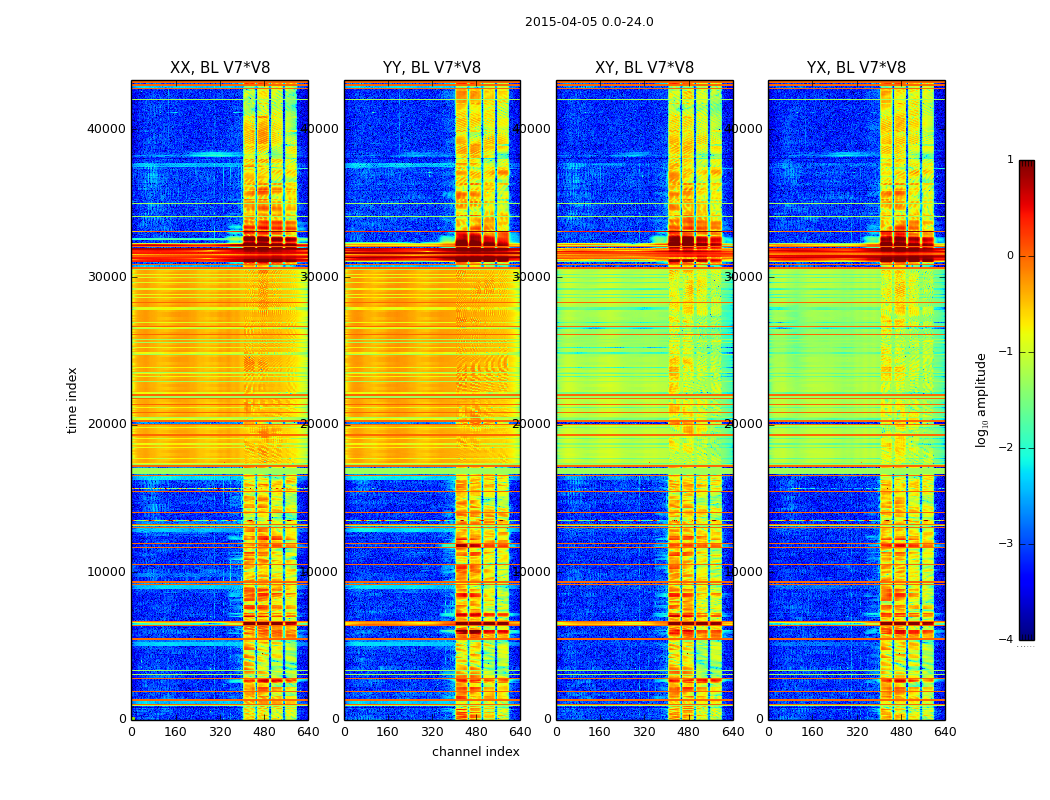The image size is (1050, 800).
Task: Click inside the YX heatmap panel
Action: pos(856,400)
